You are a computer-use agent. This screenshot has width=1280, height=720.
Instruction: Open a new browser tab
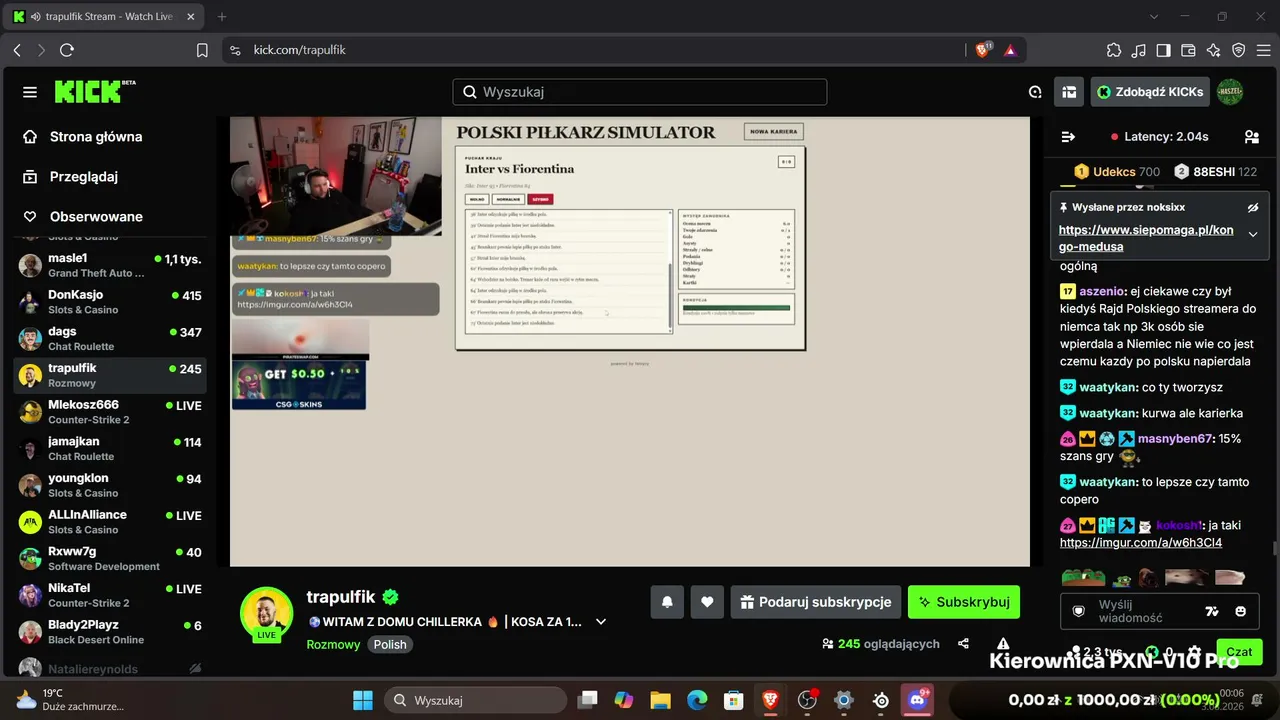[x=222, y=17]
